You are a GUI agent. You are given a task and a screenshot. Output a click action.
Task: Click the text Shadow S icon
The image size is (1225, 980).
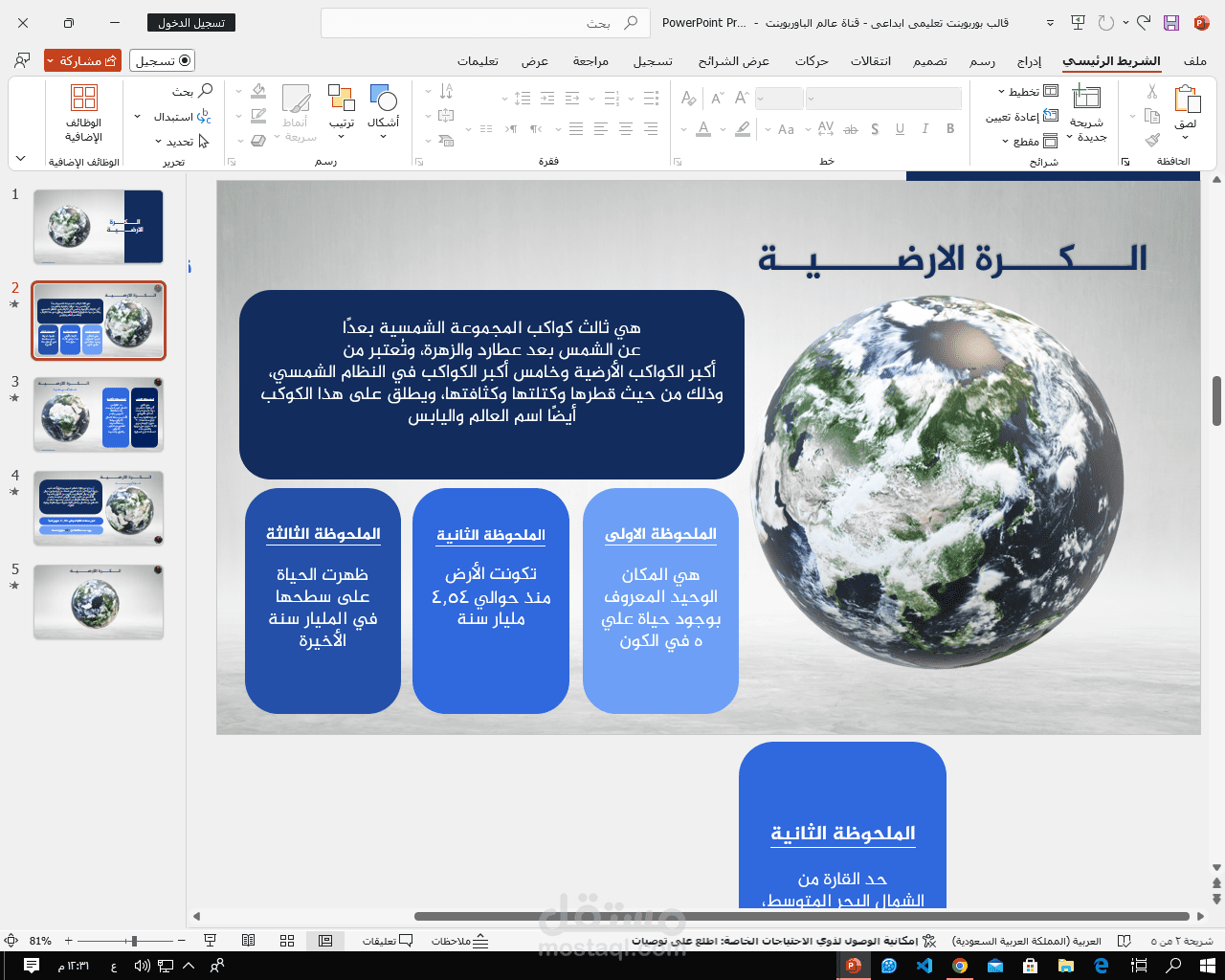(x=875, y=128)
